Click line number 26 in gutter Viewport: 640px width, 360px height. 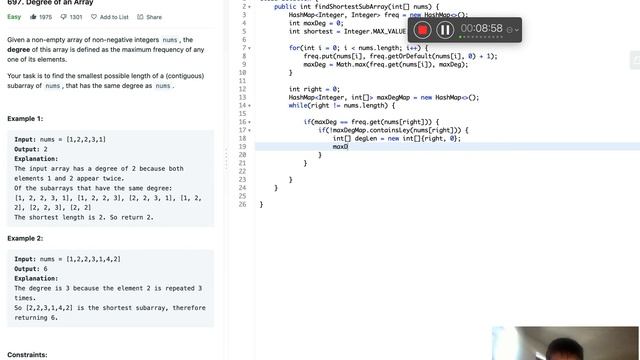[x=242, y=204]
